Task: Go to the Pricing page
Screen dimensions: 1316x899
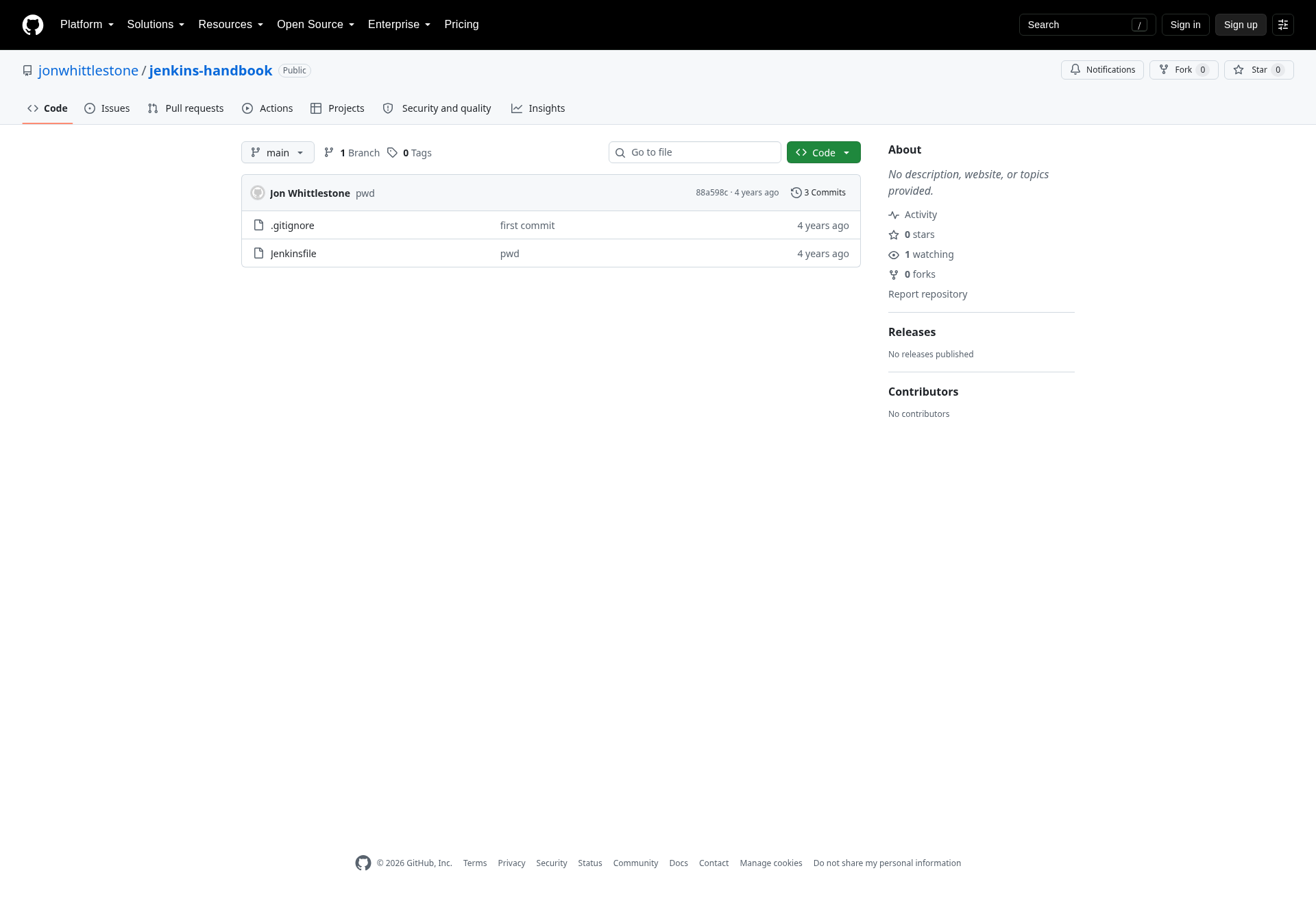Action: tap(461, 25)
